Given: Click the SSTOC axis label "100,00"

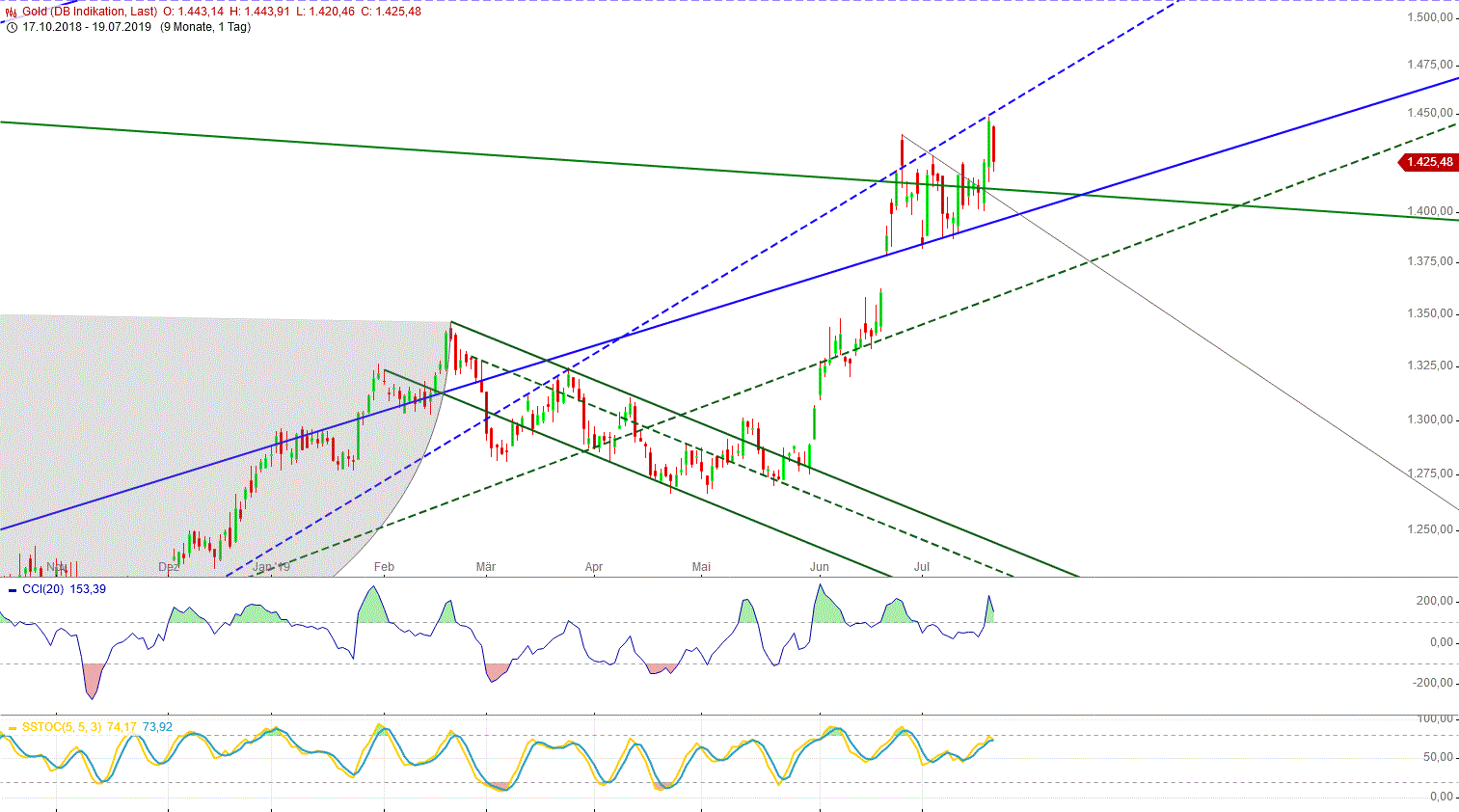Looking at the screenshot, I should point(1434,718).
